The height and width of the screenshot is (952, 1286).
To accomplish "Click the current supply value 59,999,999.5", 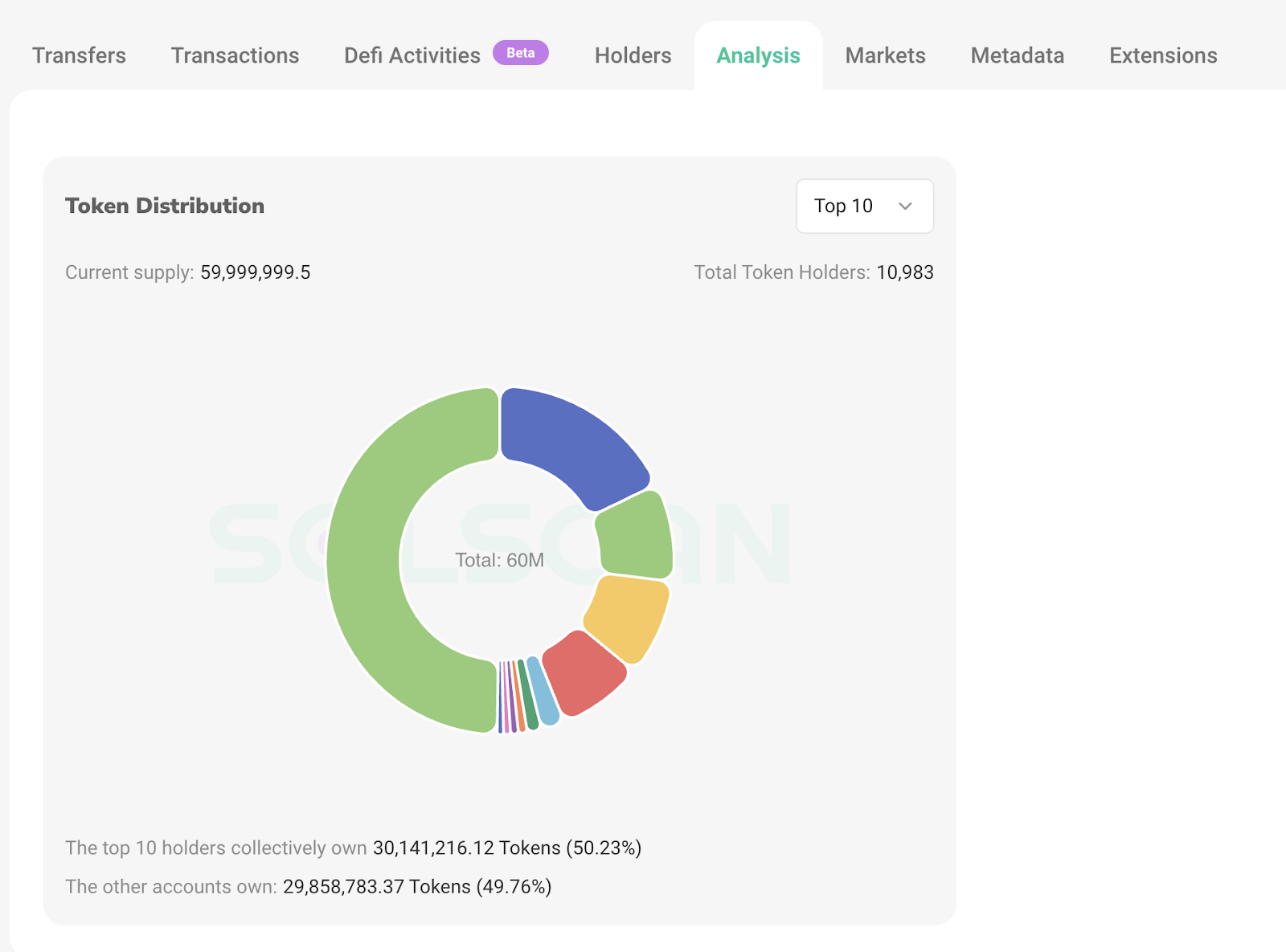I will point(255,272).
